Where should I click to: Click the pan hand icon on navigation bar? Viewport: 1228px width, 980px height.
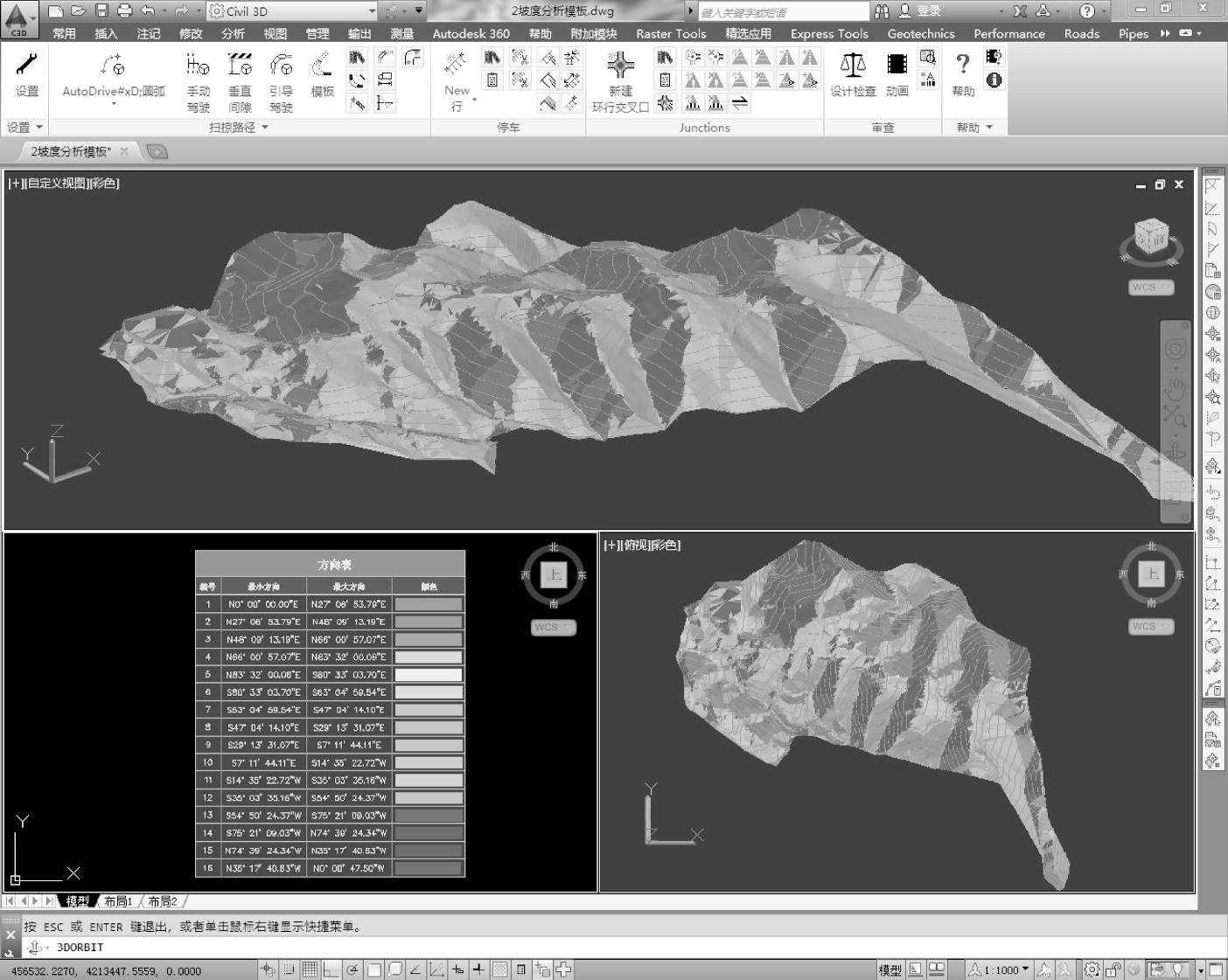click(1175, 387)
